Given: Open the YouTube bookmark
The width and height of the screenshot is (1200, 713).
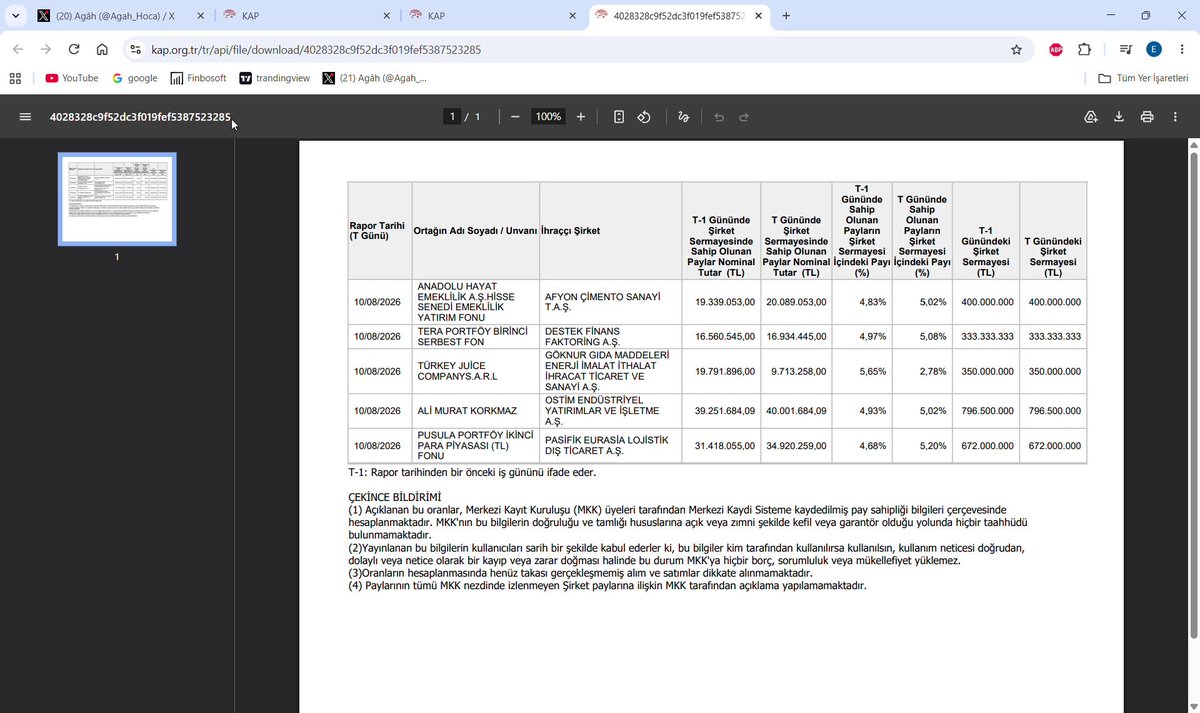Looking at the screenshot, I should tap(72, 78).
